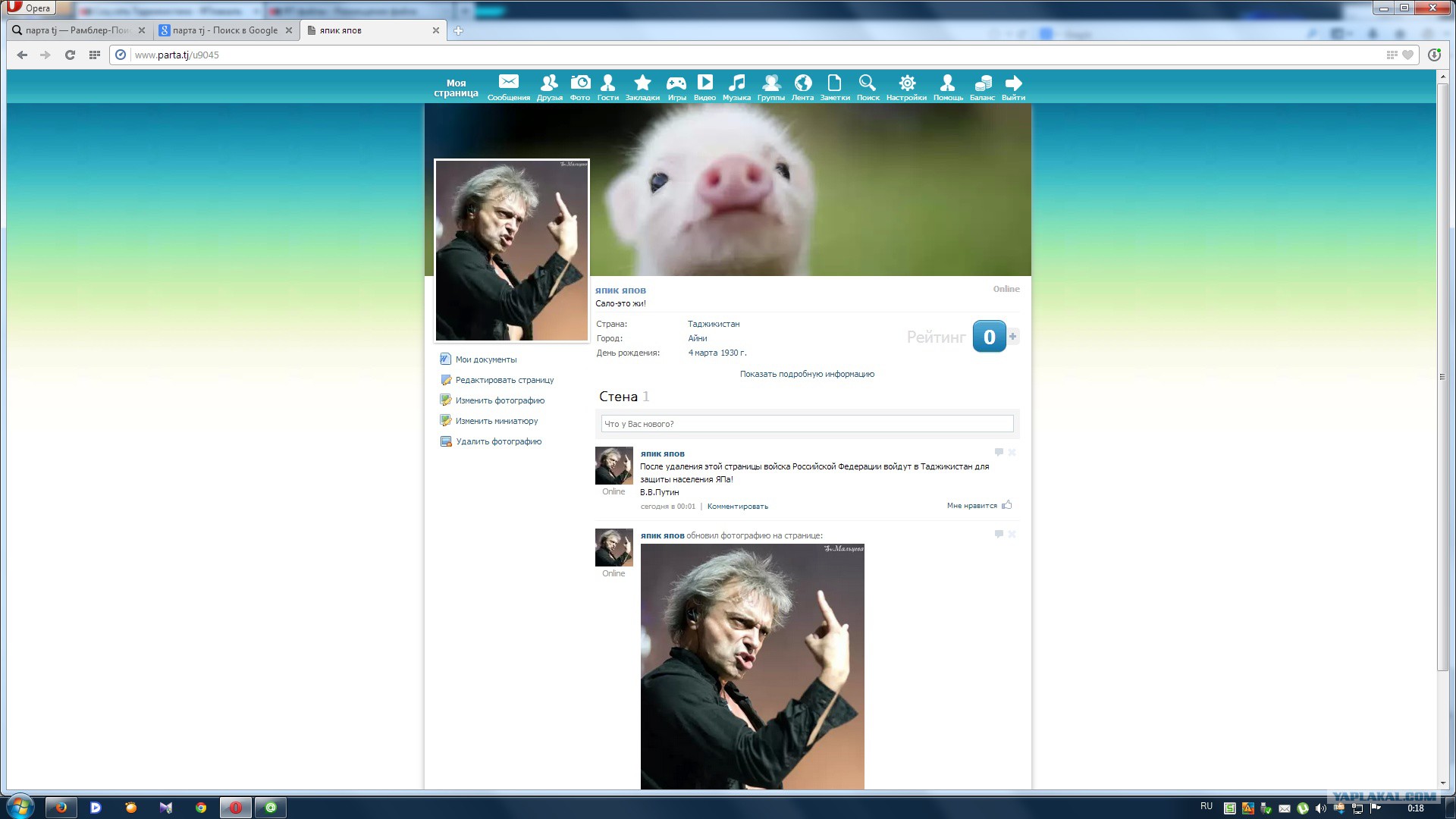1456x819 pixels.
Task: Click Изменить фотографию link
Action: pyautogui.click(x=500, y=400)
